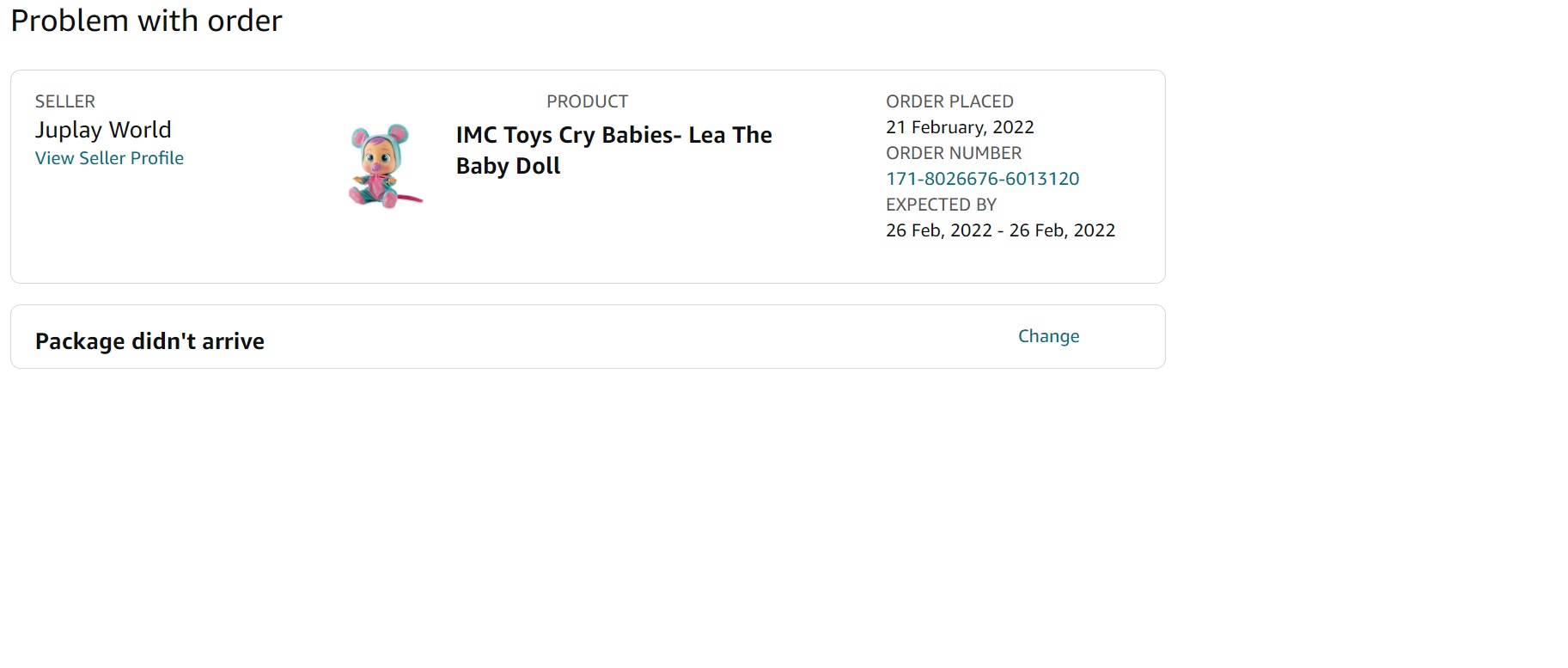The width and height of the screenshot is (1568, 668).
Task: Click the second 26 Feb, 2022 expected date
Action: 1062,230
